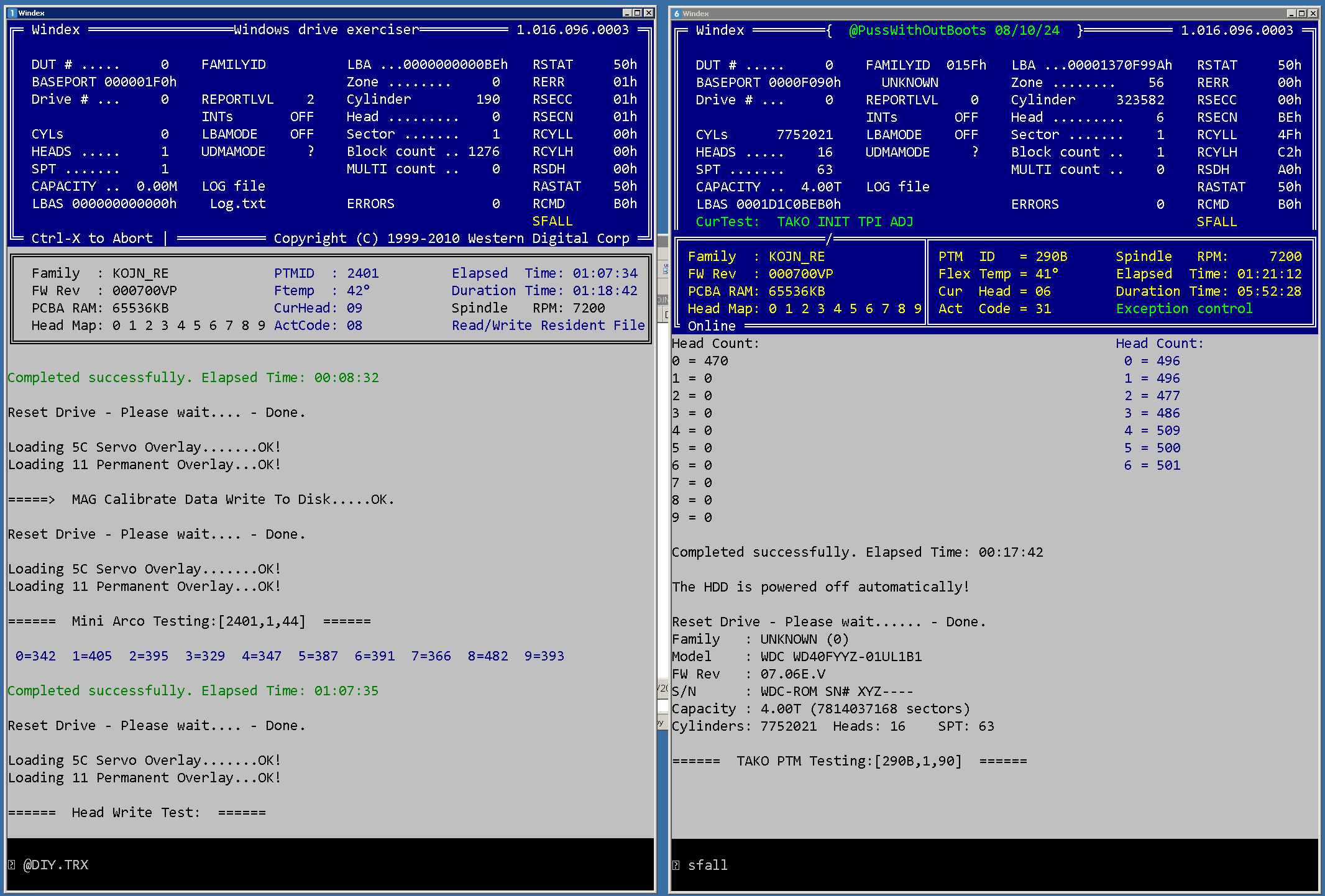The image size is (1325, 896).
Task: Click the sfall command line in right window
Action: click(708, 865)
